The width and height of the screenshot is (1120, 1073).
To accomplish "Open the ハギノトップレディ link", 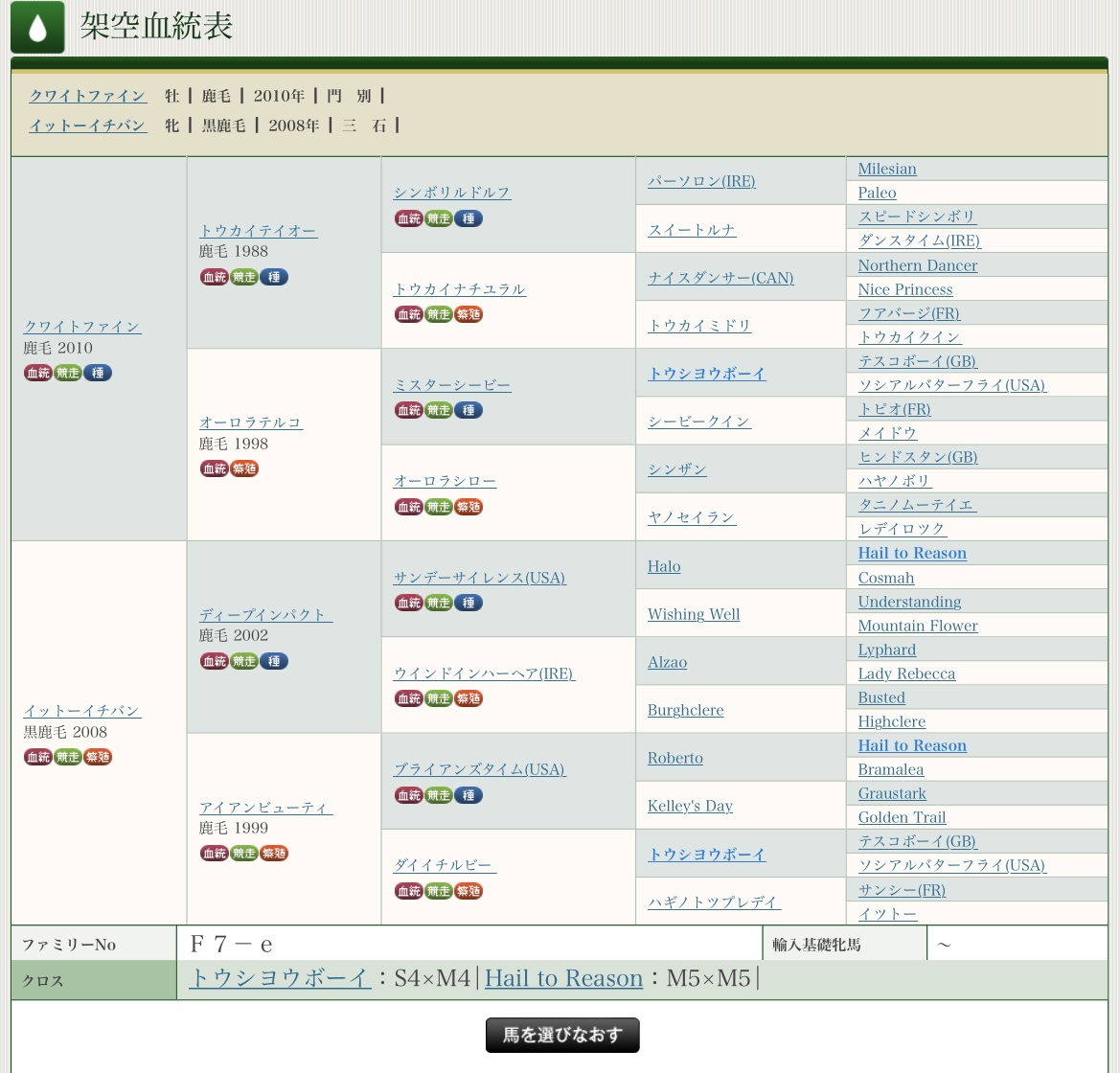I will pos(714,902).
